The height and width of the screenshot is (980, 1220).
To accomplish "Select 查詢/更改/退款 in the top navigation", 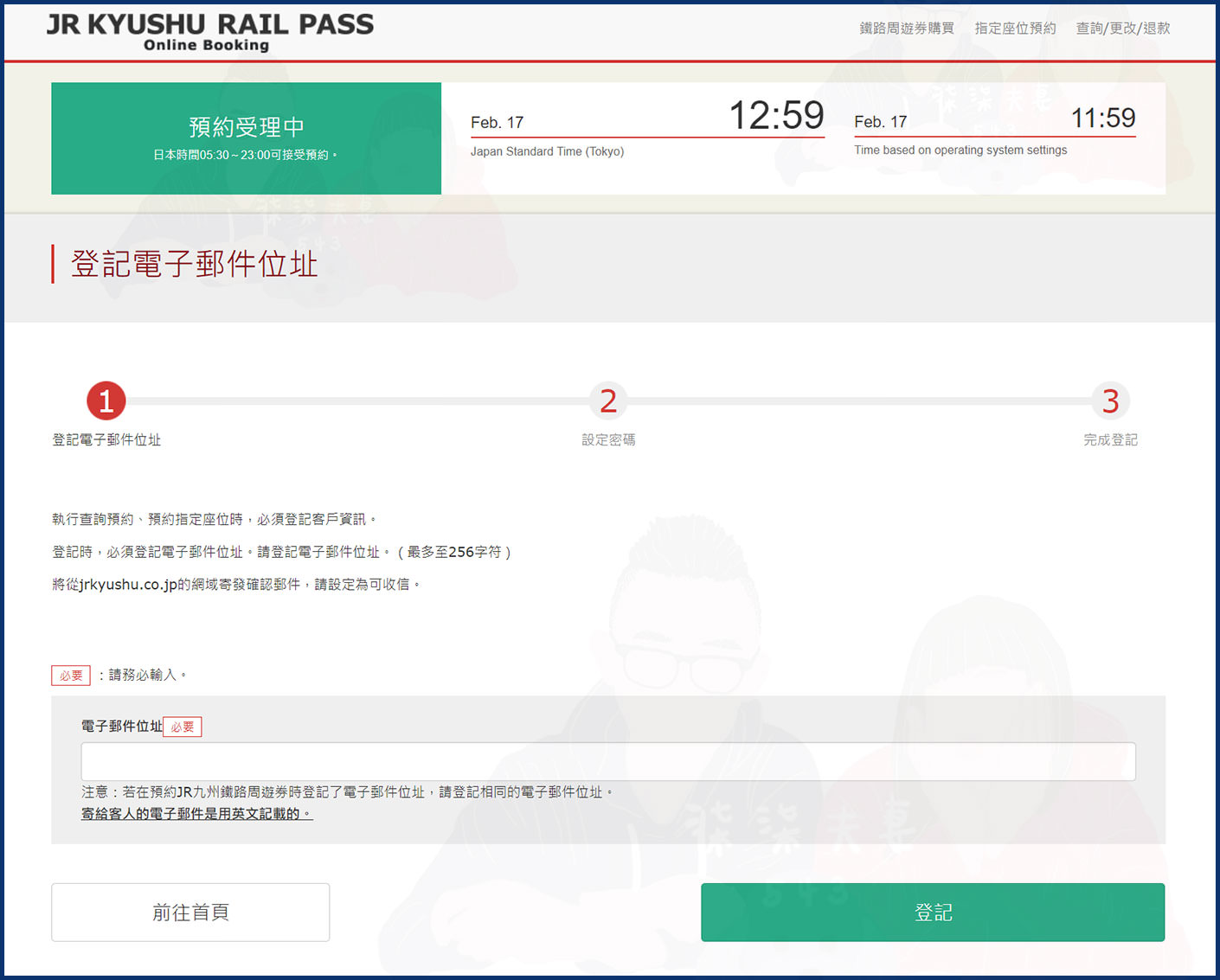I will click(1122, 29).
